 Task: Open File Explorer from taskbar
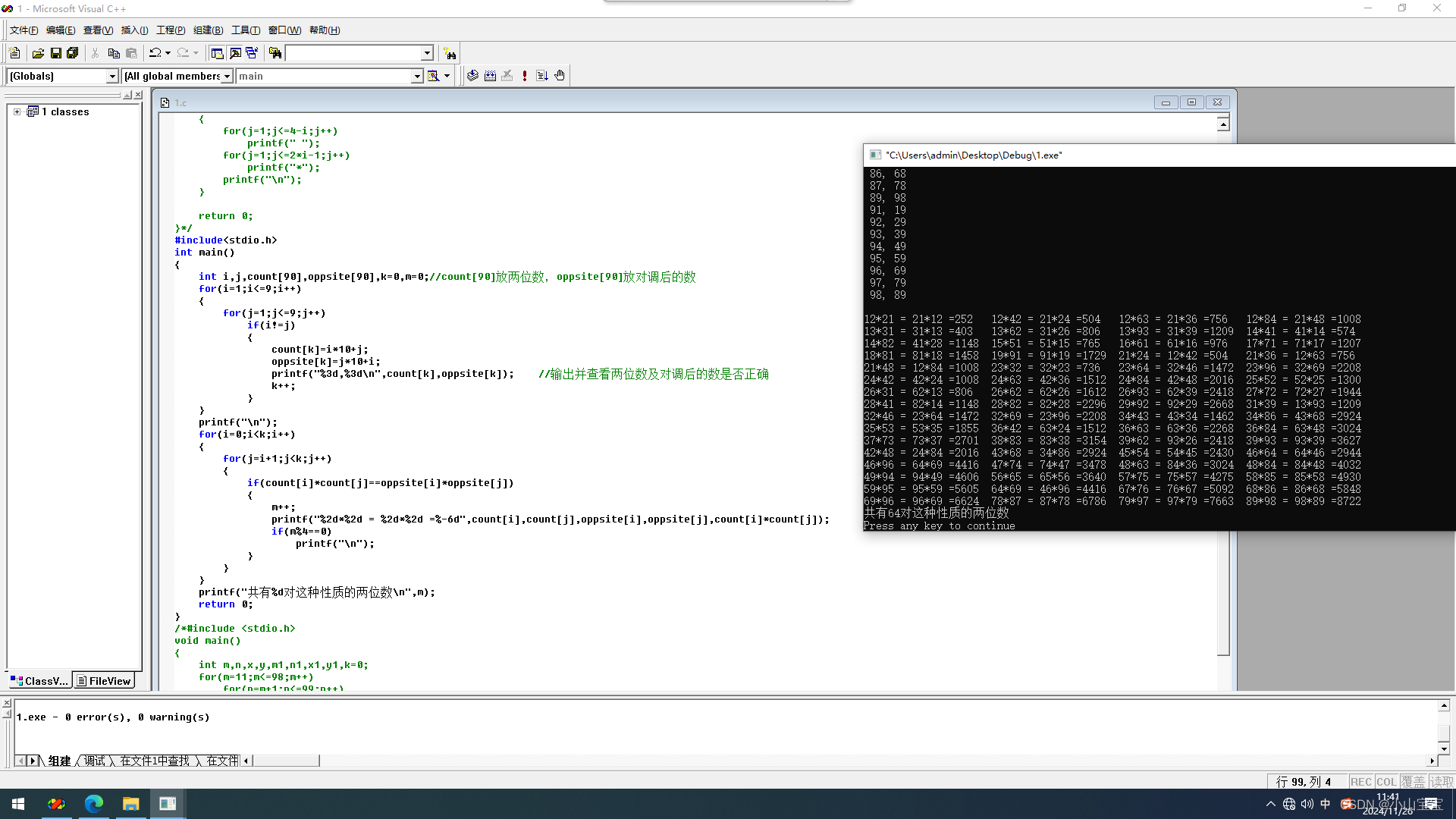click(130, 804)
